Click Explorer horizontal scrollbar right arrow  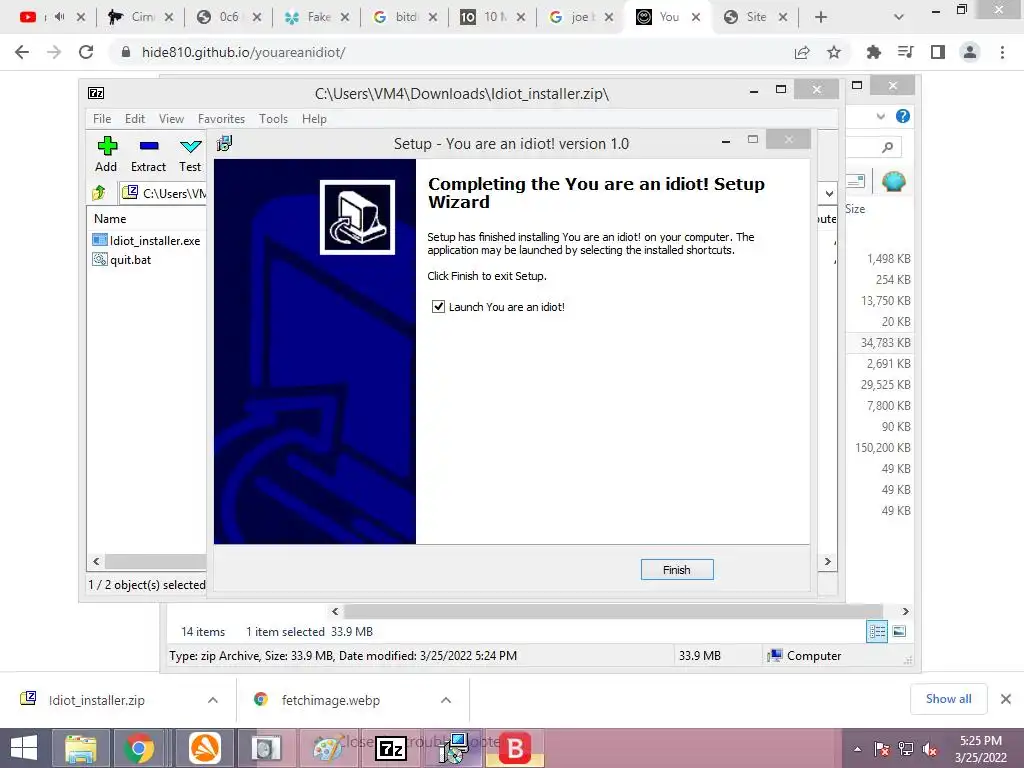point(905,611)
